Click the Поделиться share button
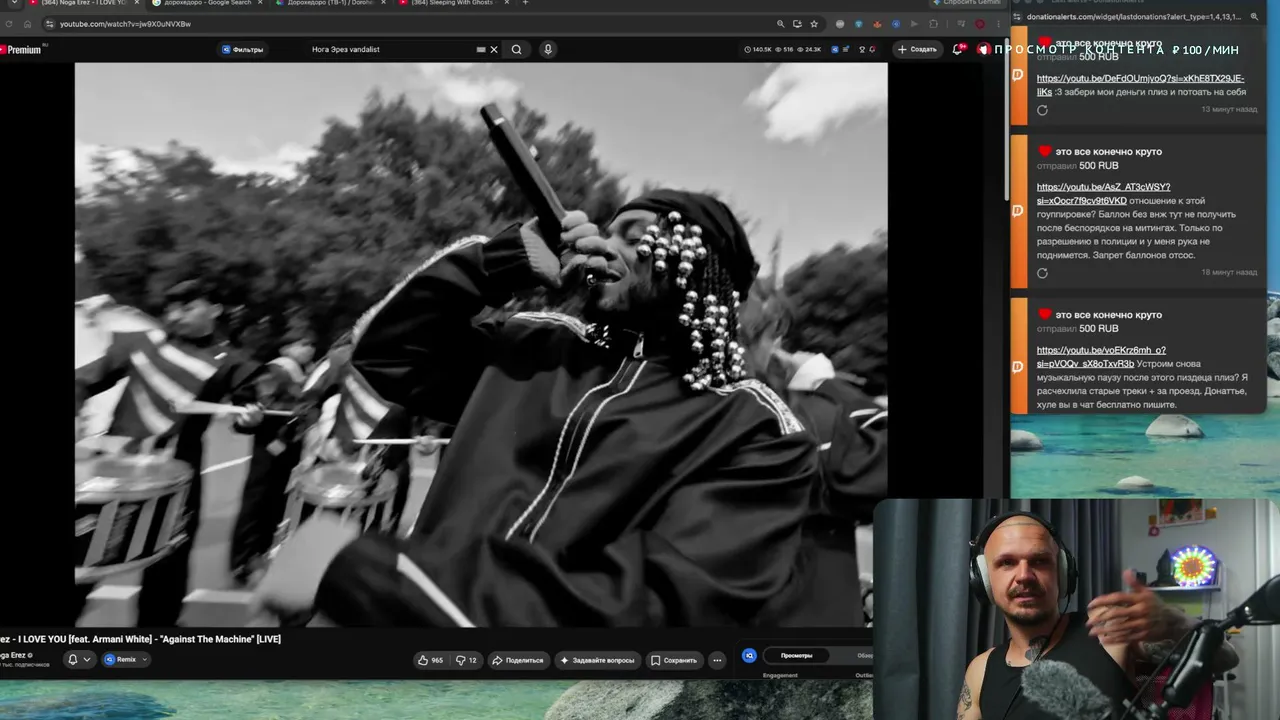 click(518, 660)
